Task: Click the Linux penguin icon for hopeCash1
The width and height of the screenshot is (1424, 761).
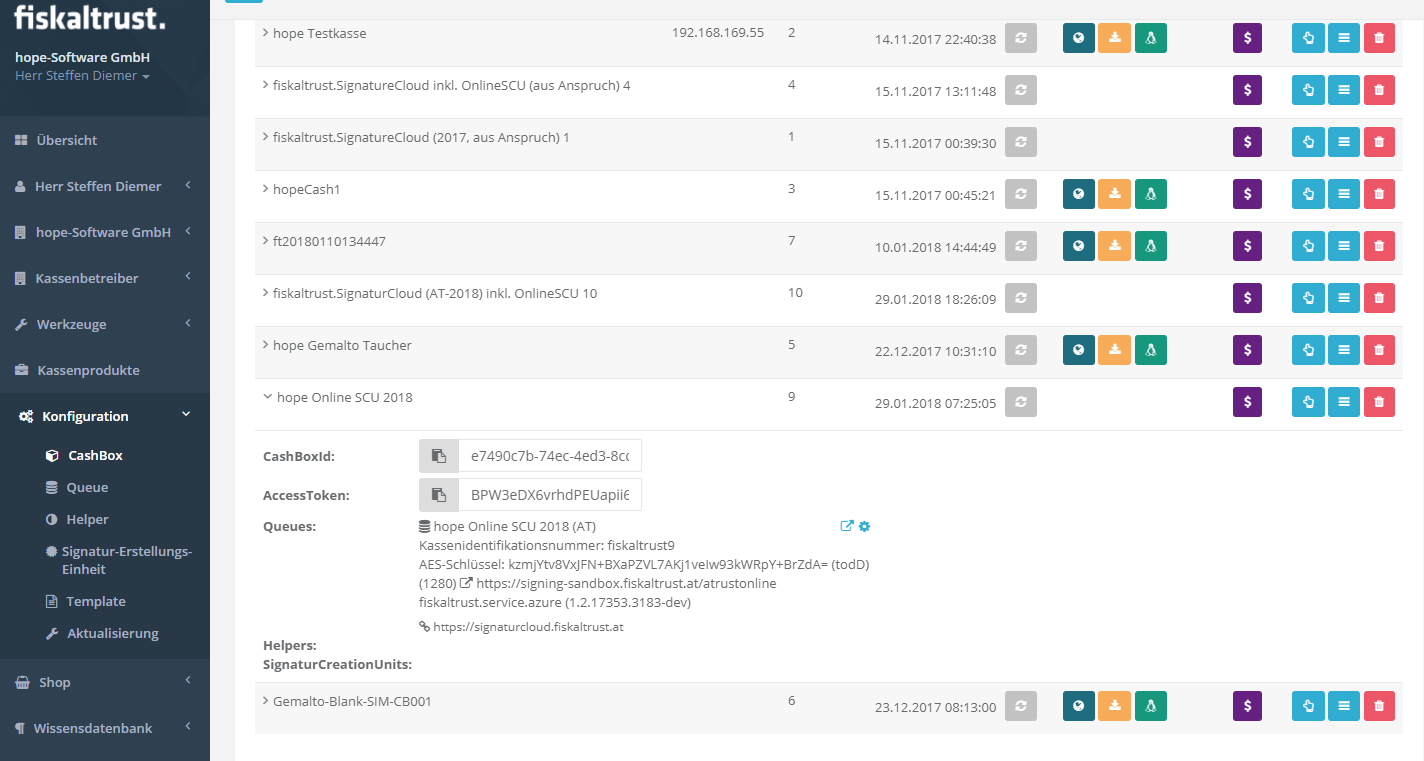Action: coord(1151,194)
